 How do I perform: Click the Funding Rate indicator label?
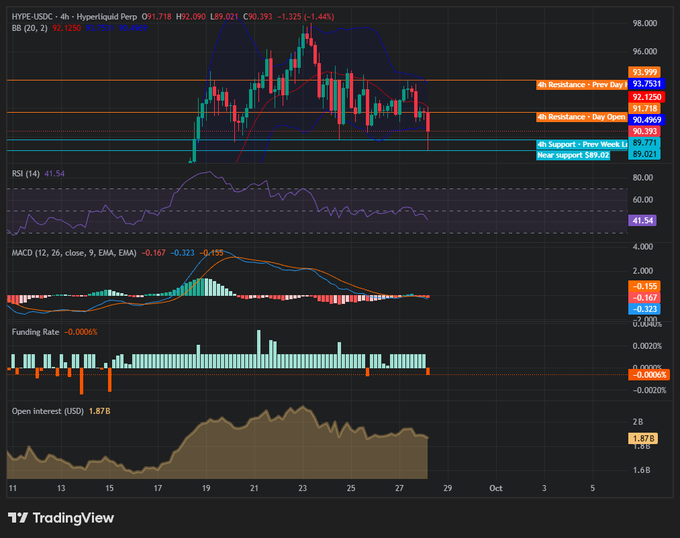pyautogui.click(x=35, y=332)
